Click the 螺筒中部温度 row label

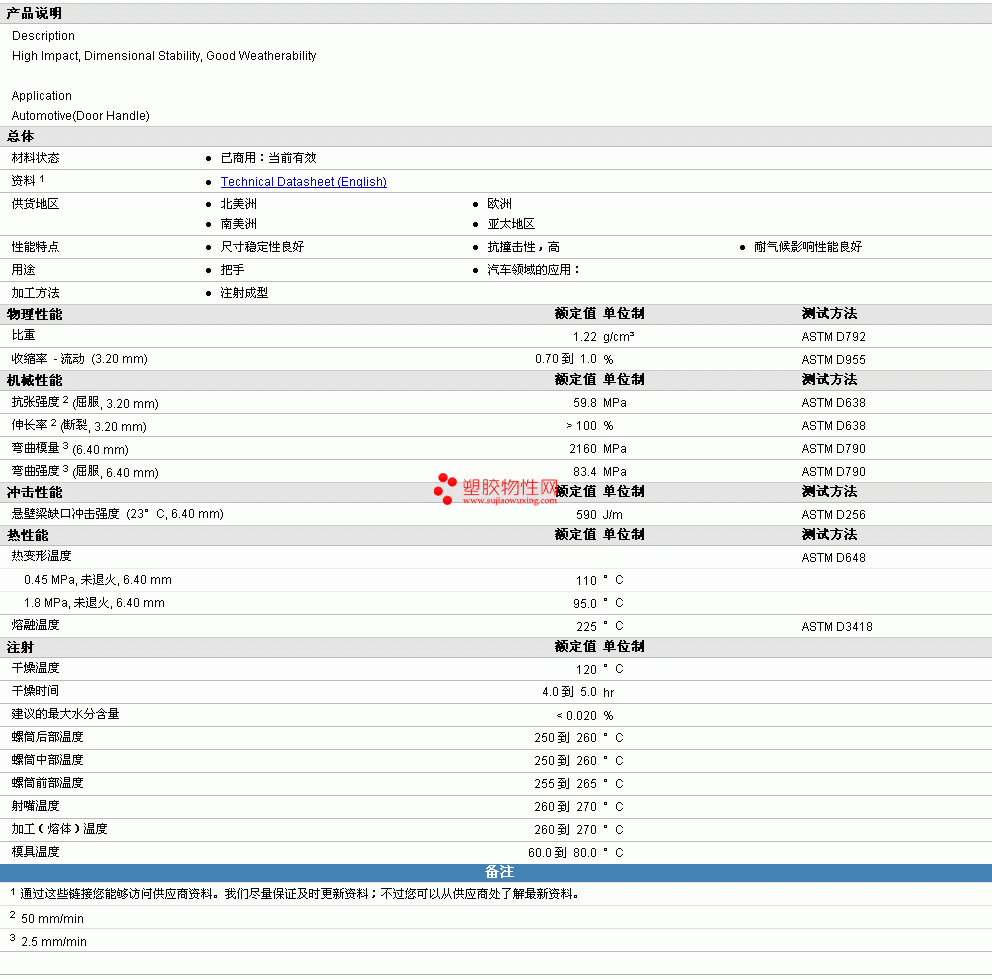[47, 759]
